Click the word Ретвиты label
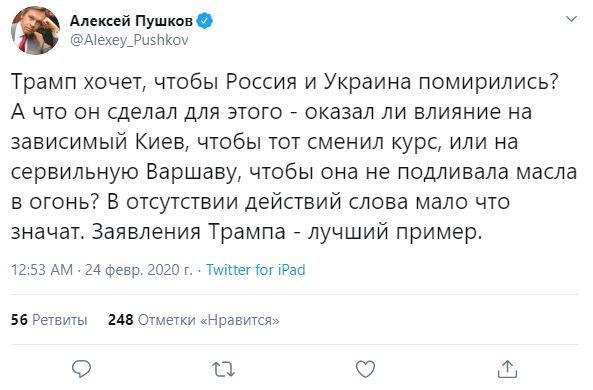The image size is (593, 390). pyautogui.click(x=60, y=320)
